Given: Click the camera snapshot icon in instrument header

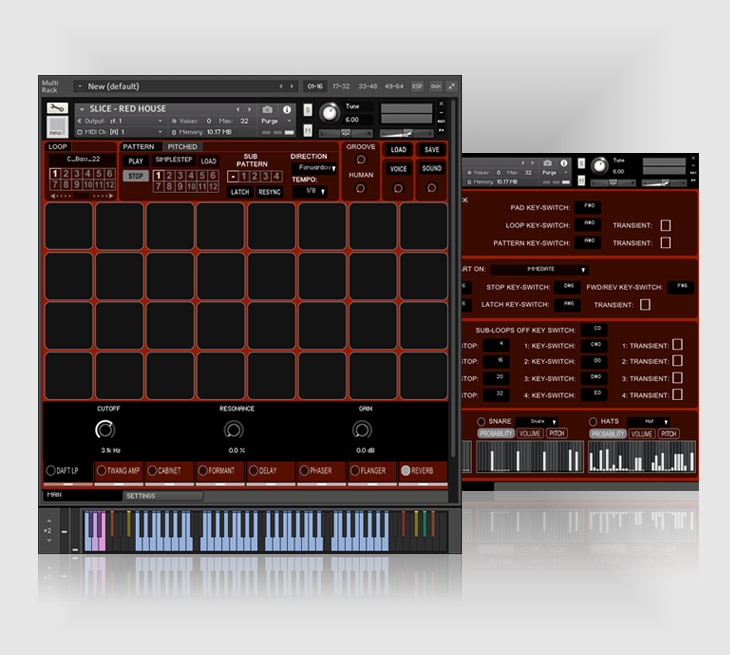Looking at the screenshot, I should [268, 109].
